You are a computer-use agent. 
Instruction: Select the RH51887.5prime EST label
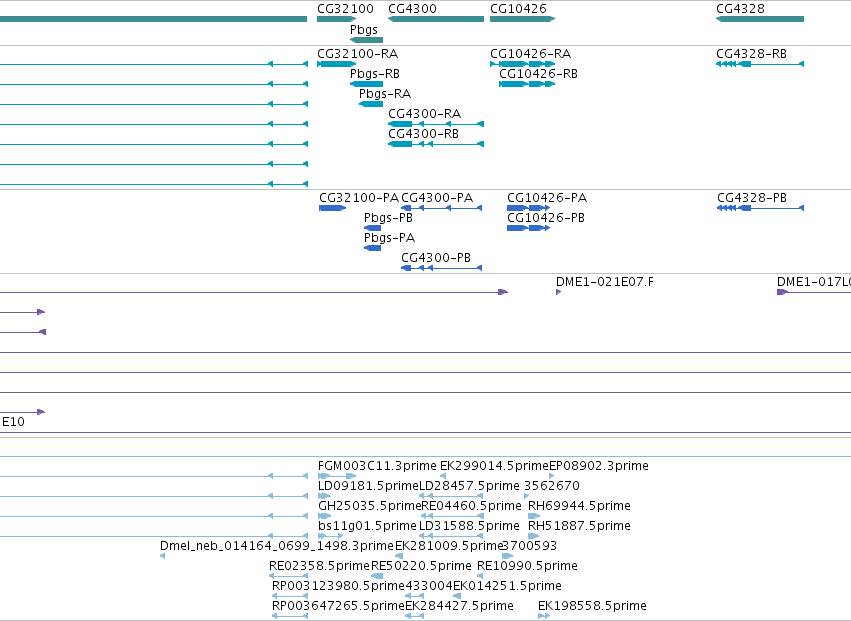580,526
